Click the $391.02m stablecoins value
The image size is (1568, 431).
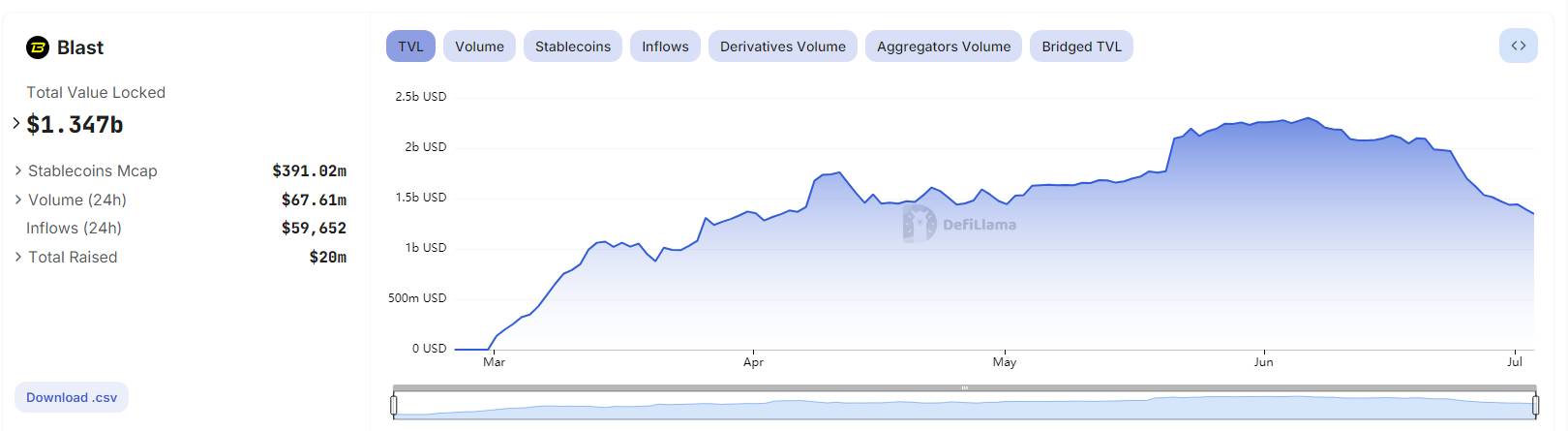click(x=309, y=170)
